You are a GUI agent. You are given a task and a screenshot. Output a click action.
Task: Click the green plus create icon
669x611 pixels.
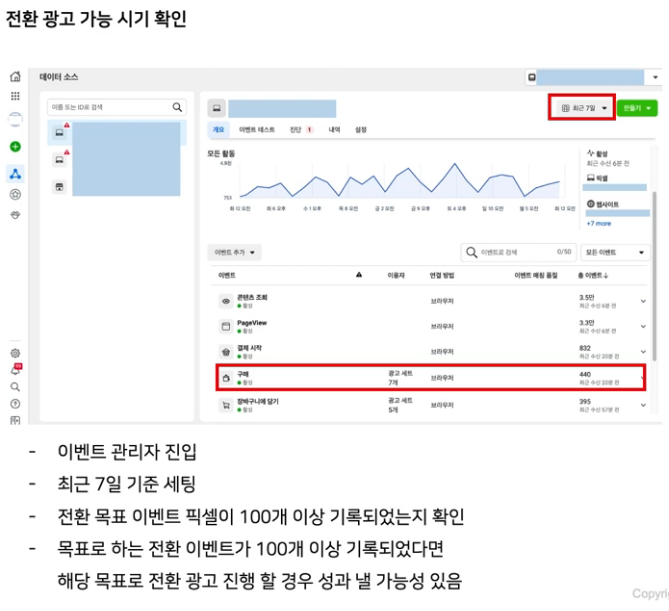click(x=15, y=147)
